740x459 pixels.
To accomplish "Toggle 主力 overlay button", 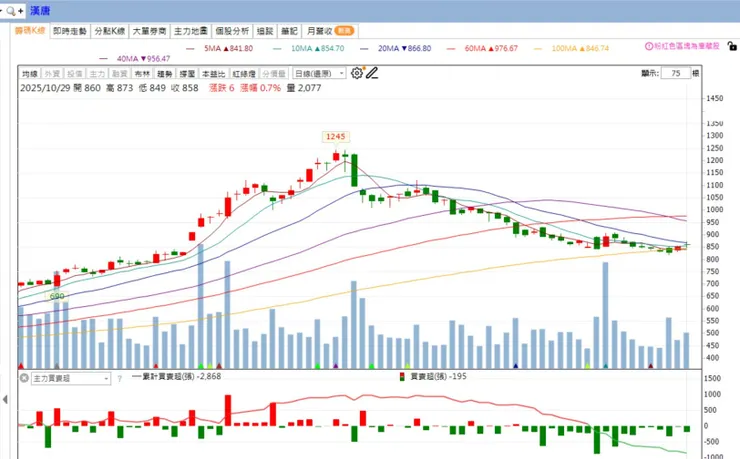I will (97, 74).
